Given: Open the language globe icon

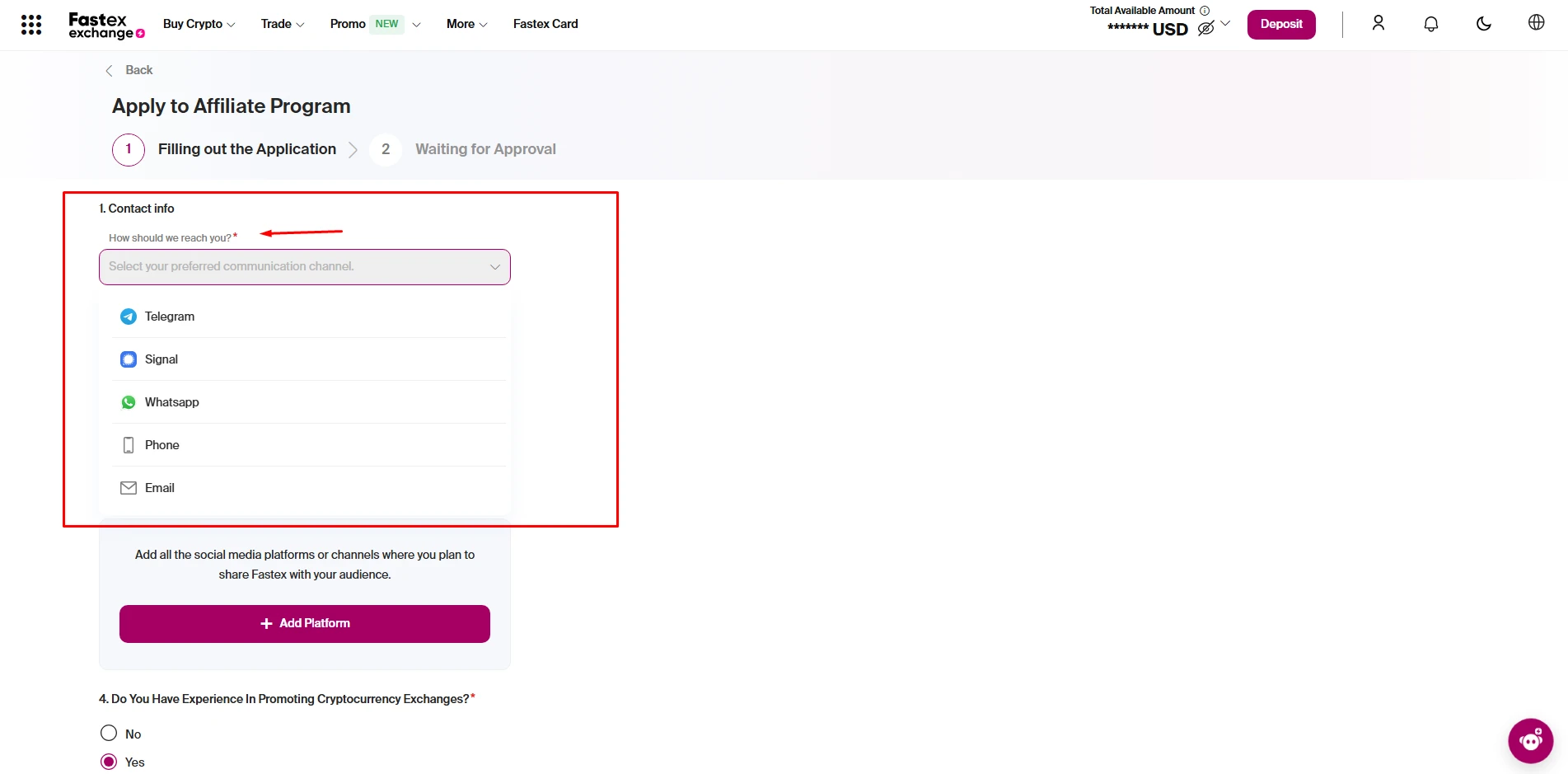Looking at the screenshot, I should point(1536,23).
